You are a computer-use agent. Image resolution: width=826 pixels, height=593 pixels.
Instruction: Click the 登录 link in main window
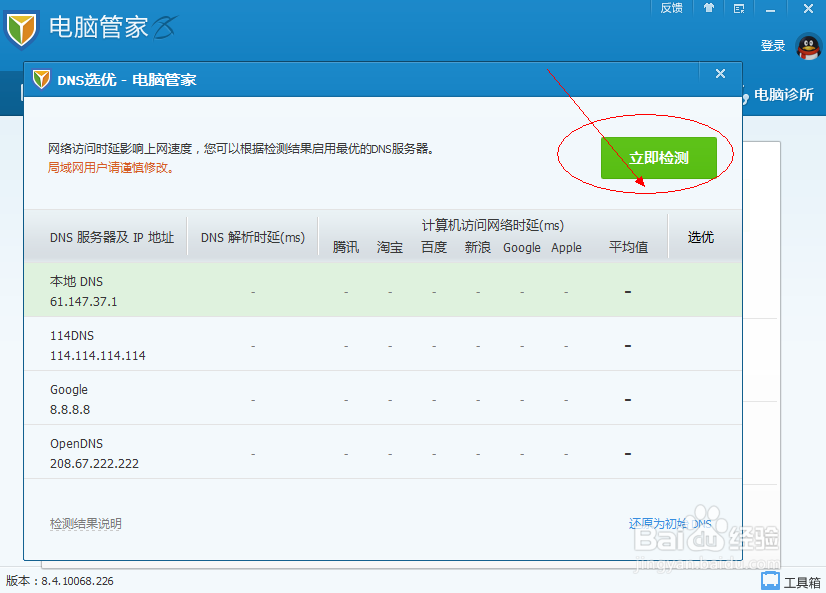click(x=773, y=46)
